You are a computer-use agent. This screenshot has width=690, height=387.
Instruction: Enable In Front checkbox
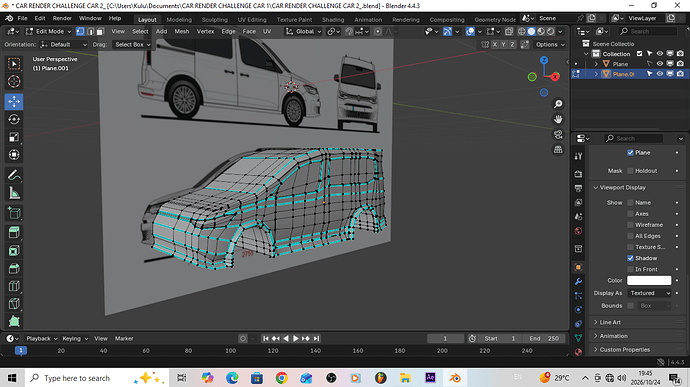[630, 269]
